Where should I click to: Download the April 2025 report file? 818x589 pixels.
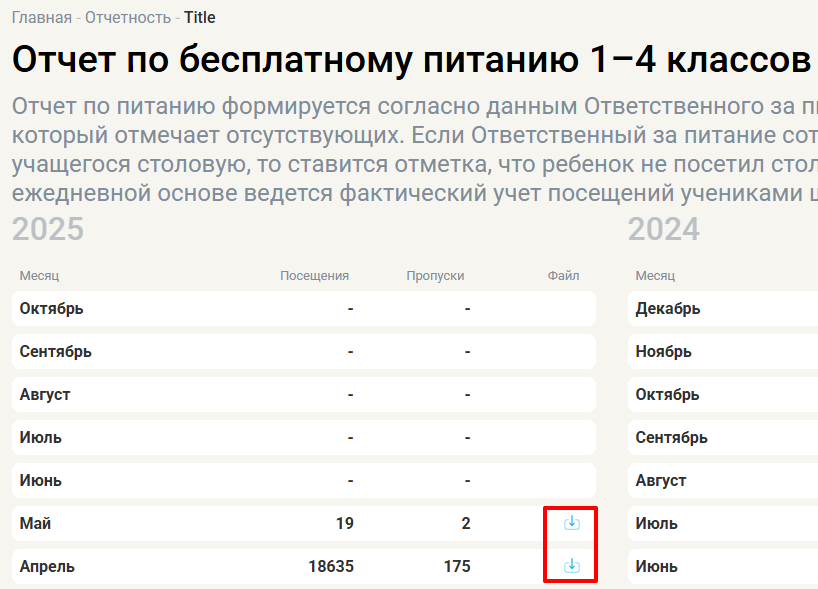[571, 566]
